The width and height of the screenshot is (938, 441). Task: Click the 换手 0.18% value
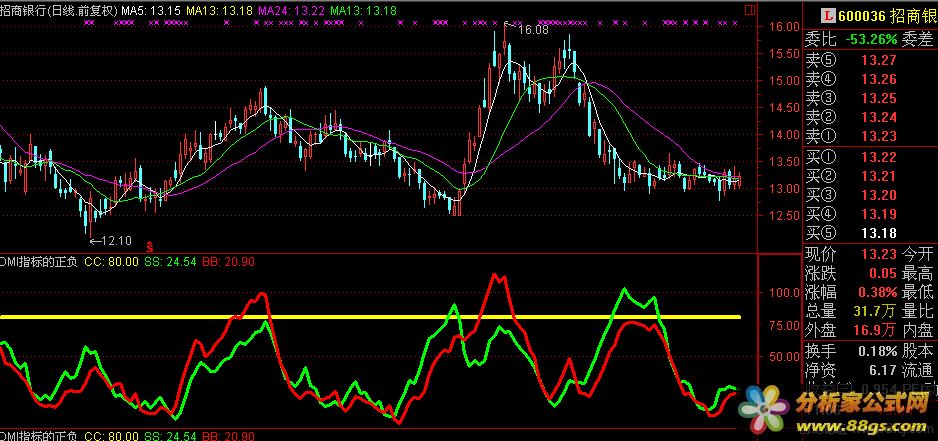click(878, 351)
